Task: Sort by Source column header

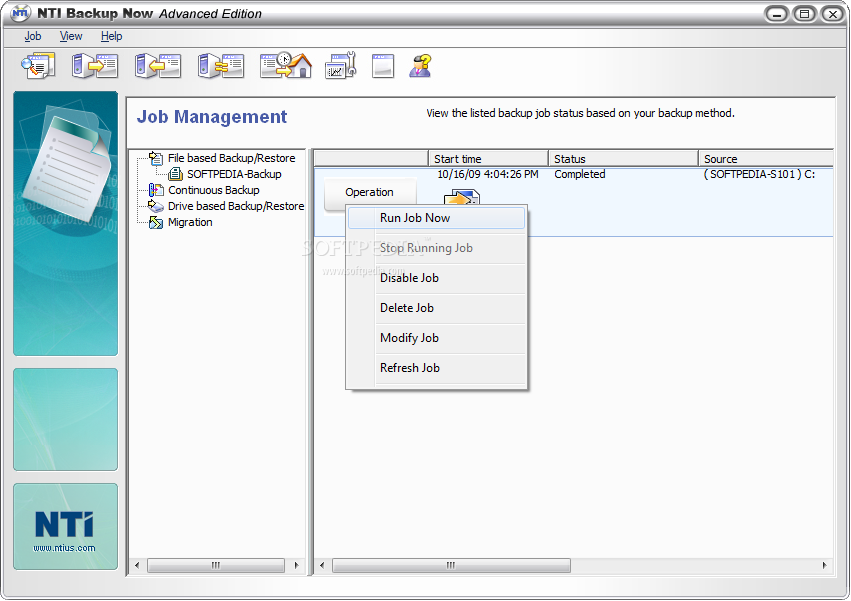Action: click(766, 159)
